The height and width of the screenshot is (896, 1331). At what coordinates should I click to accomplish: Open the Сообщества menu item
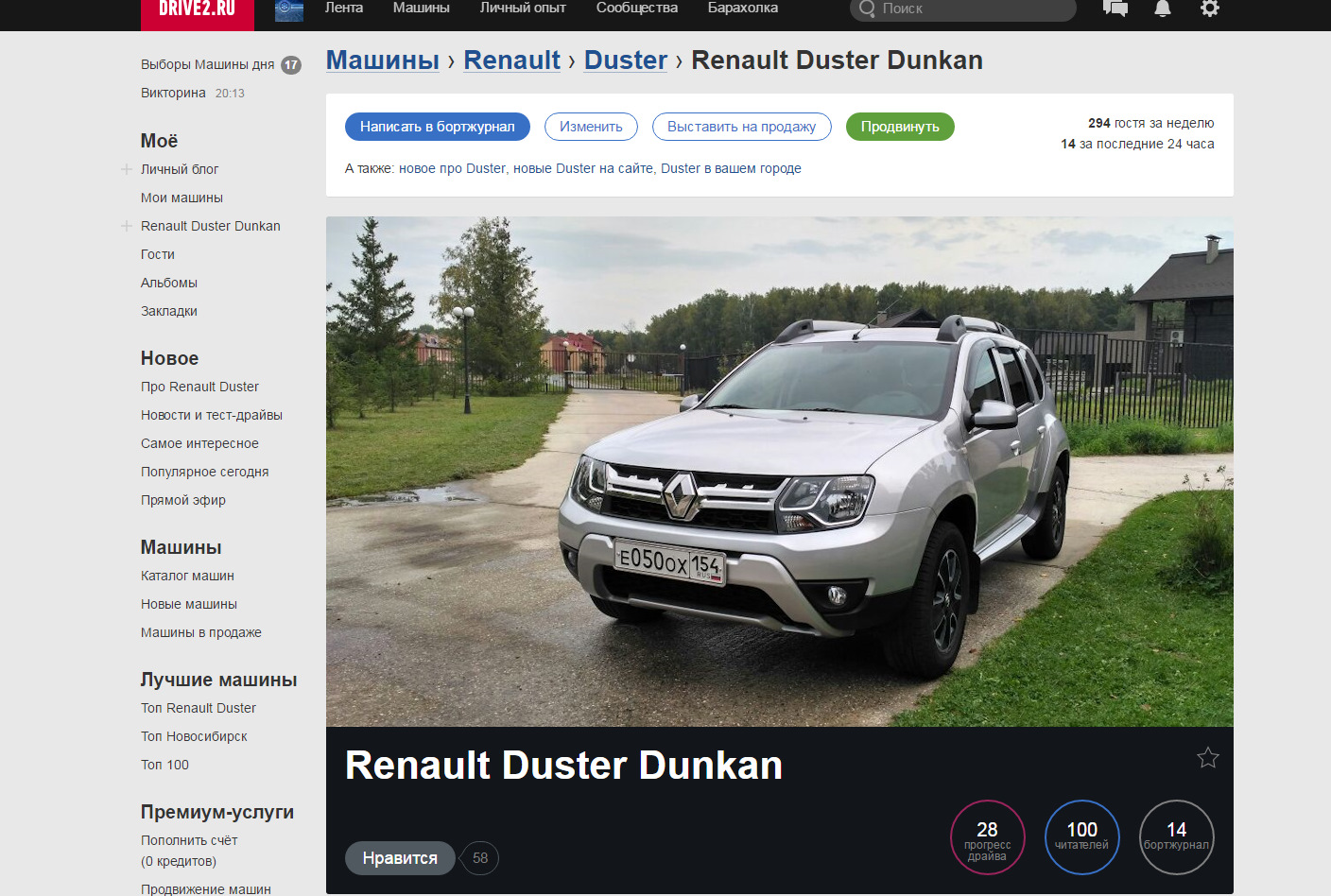click(637, 8)
